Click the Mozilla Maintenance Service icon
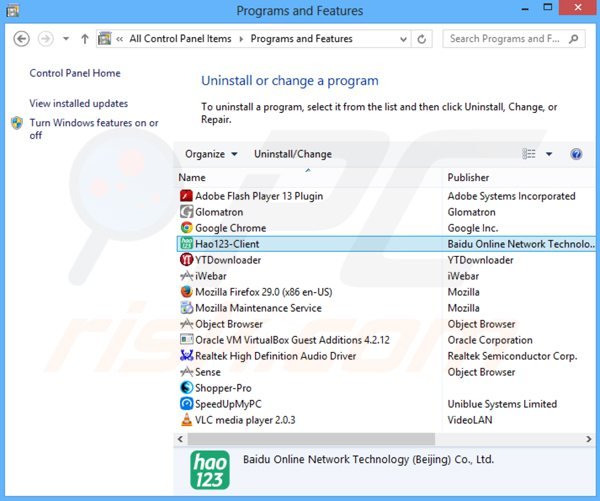 pos(186,308)
